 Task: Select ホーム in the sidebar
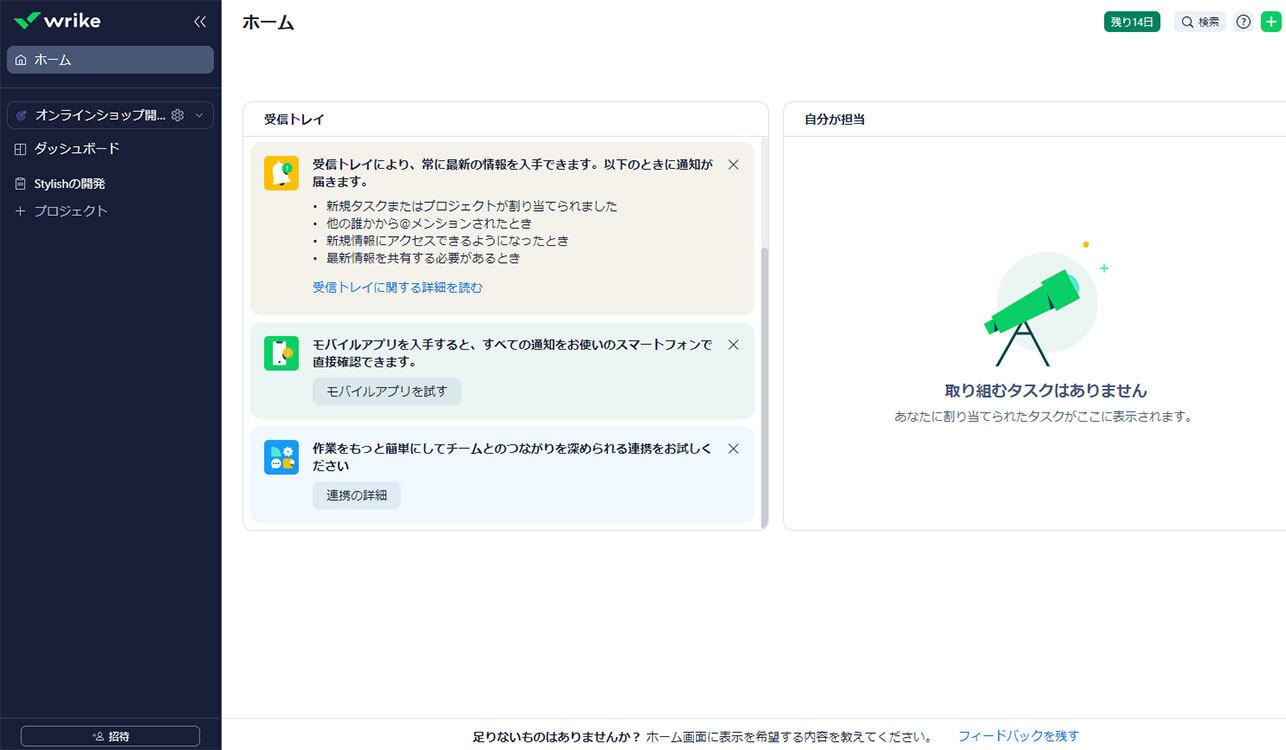tap(110, 60)
